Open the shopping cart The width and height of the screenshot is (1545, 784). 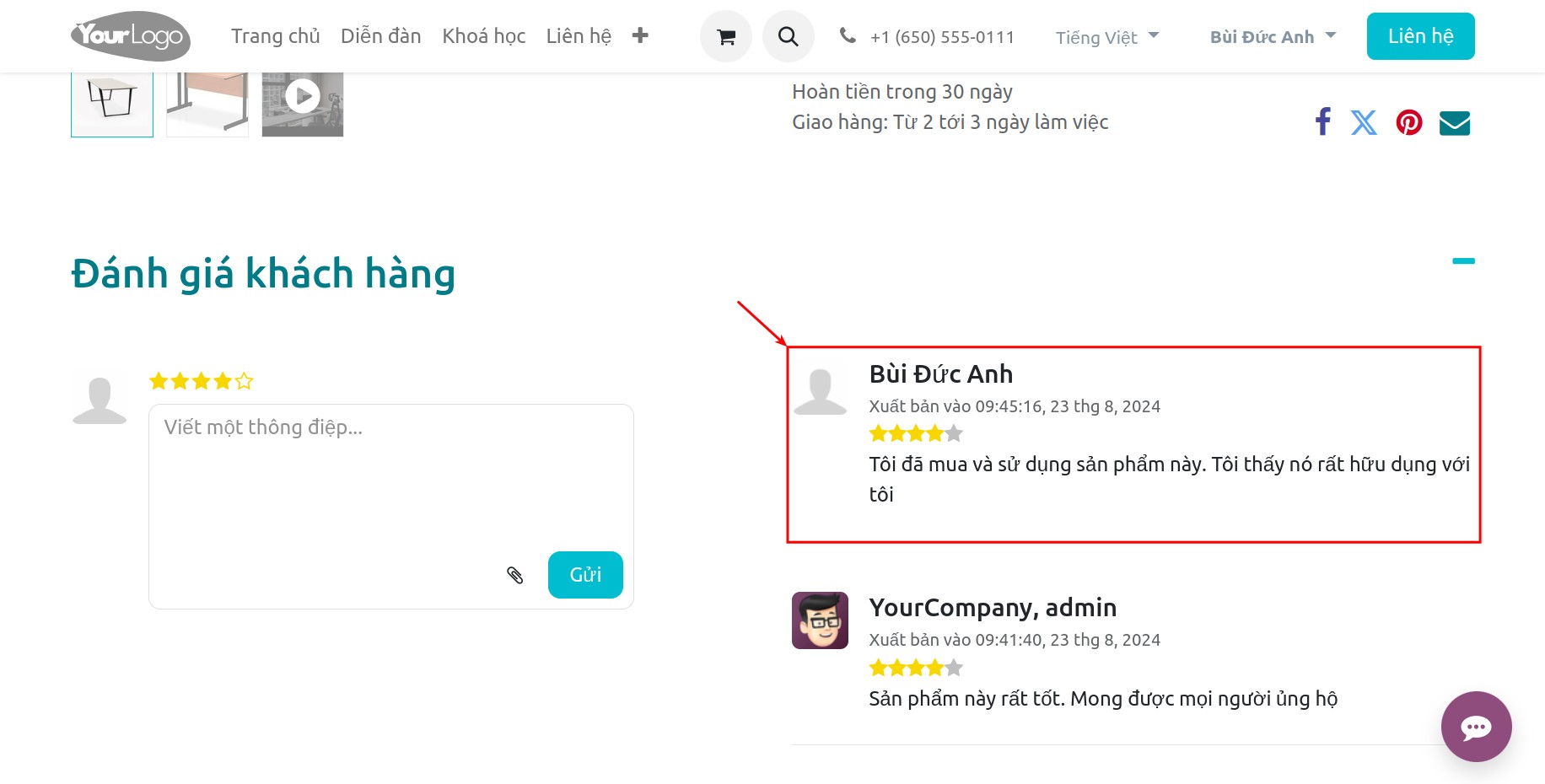coord(725,35)
